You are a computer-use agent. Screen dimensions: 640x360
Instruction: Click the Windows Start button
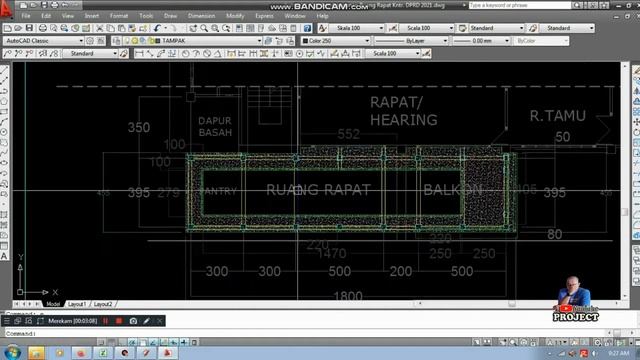12,353
